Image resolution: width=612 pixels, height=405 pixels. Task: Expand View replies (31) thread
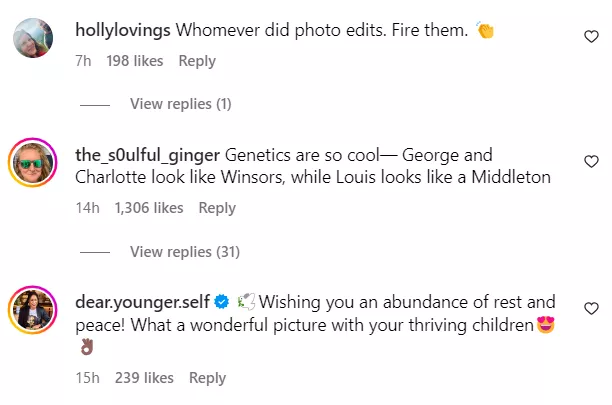click(184, 251)
